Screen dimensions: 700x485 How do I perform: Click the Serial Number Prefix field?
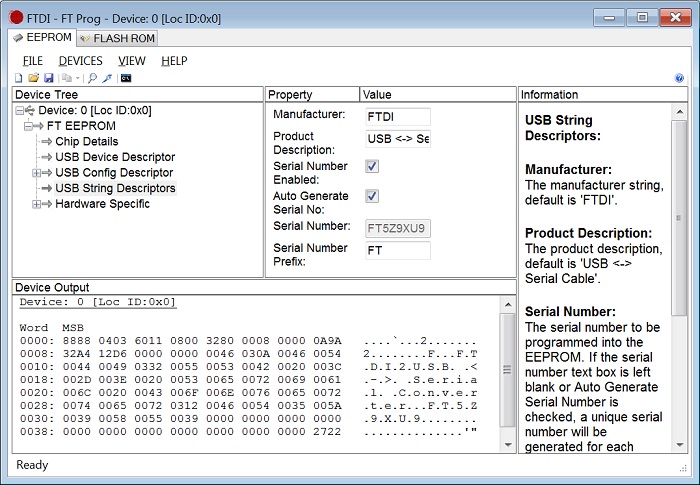(x=398, y=251)
